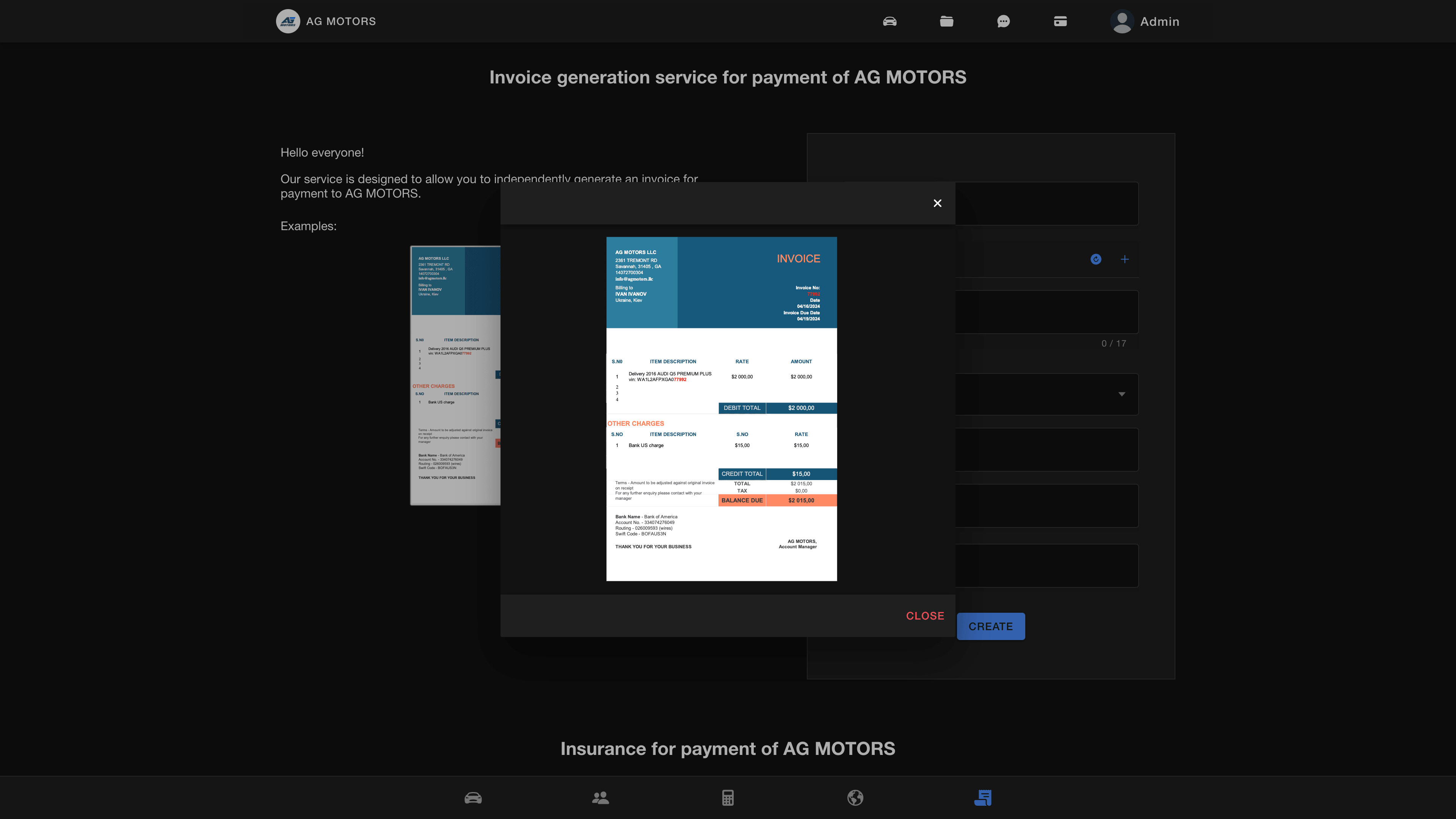Click the blue plus icon in the form
This screenshot has height=819, width=1456.
pos(1125,259)
